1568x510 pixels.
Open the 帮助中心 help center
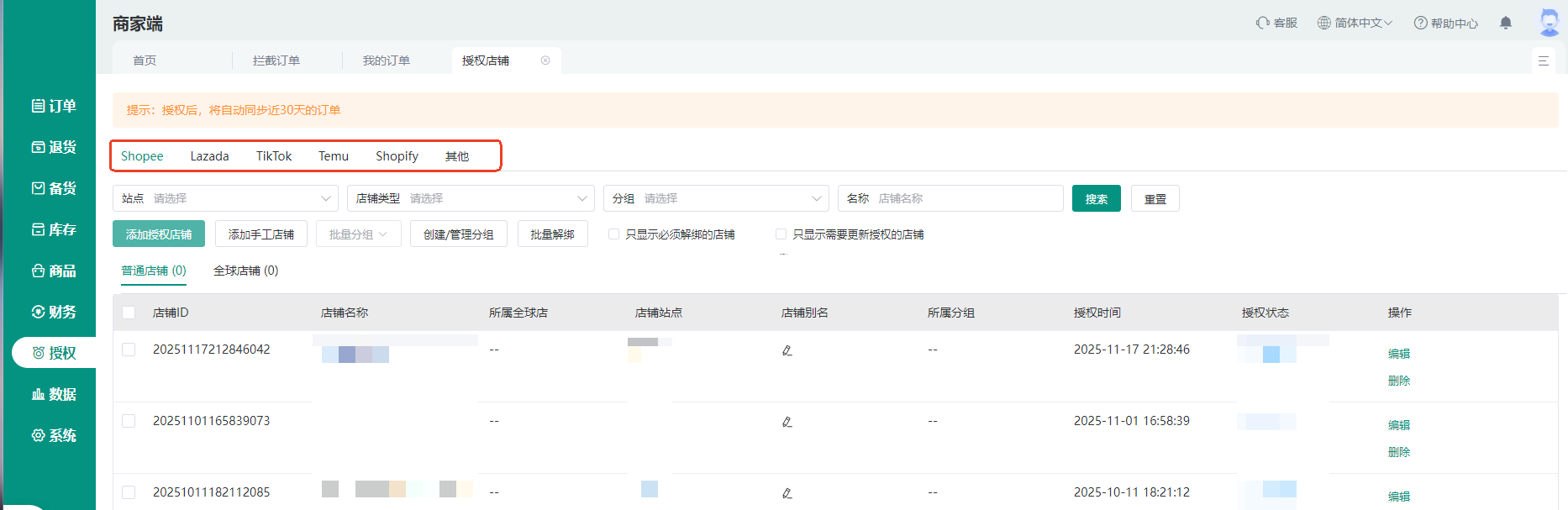(x=1445, y=23)
